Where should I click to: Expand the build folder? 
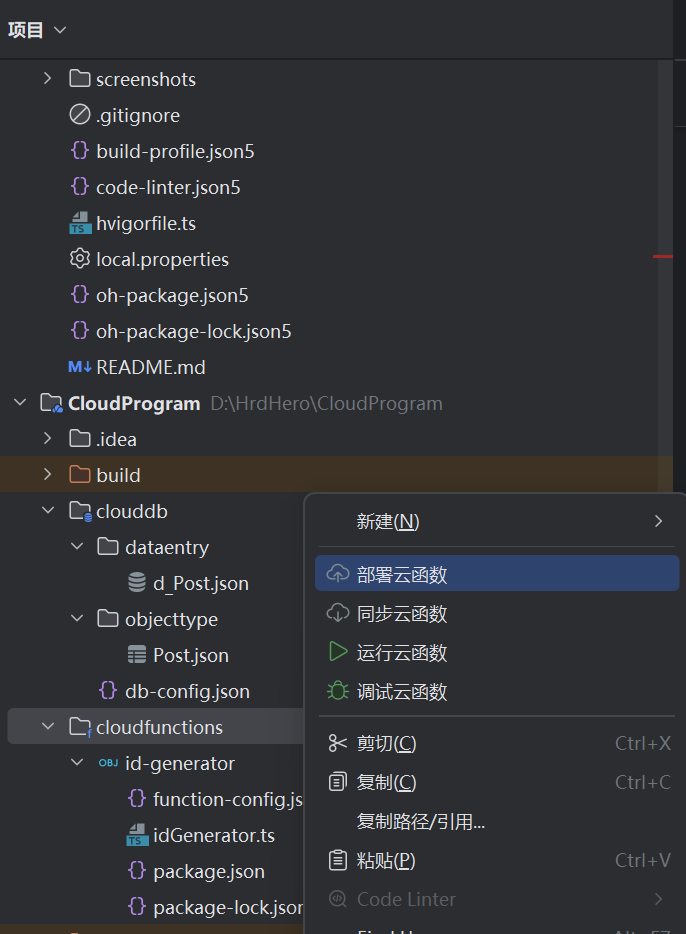[47, 475]
